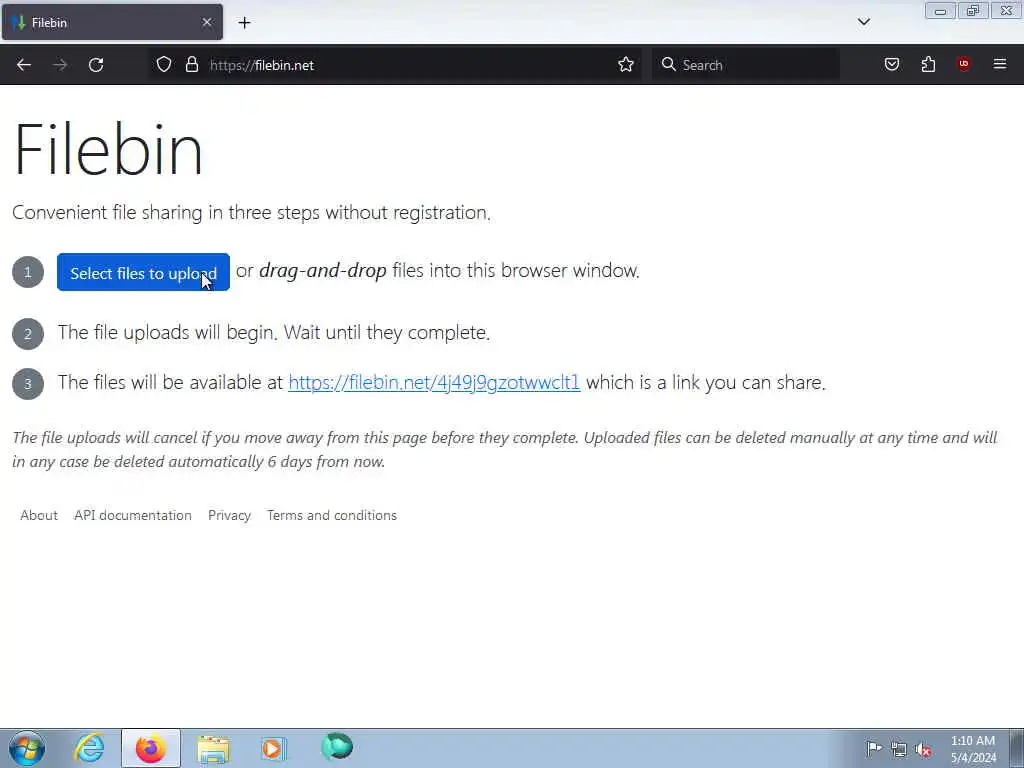The height and width of the screenshot is (768, 1024).
Task: Close the Filebin tab
Action: point(207,22)
